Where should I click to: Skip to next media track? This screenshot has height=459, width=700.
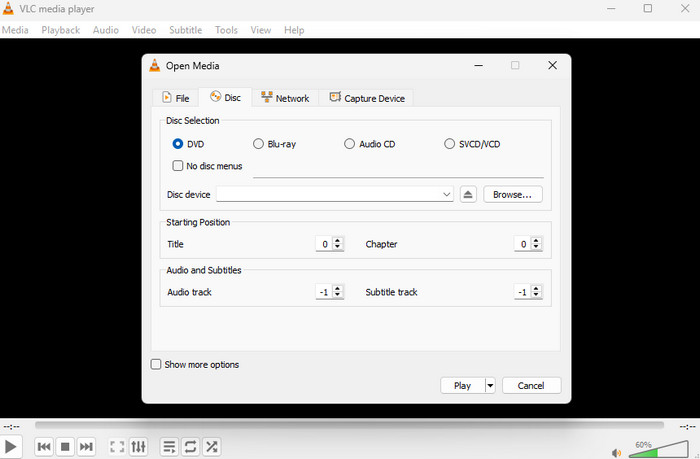point(86,446)
